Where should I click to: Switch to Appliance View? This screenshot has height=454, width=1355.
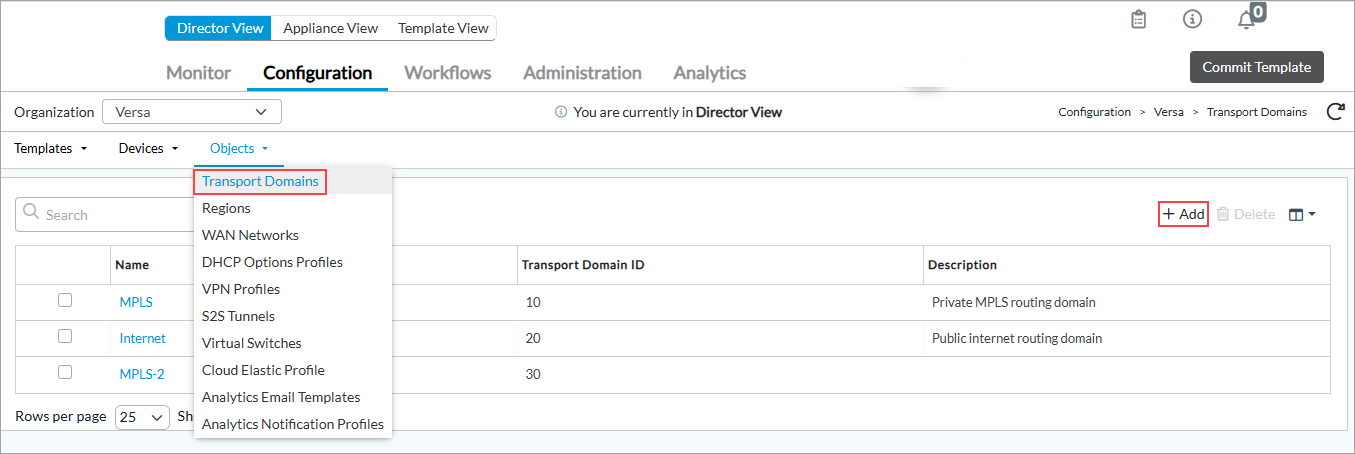(330, 28)
